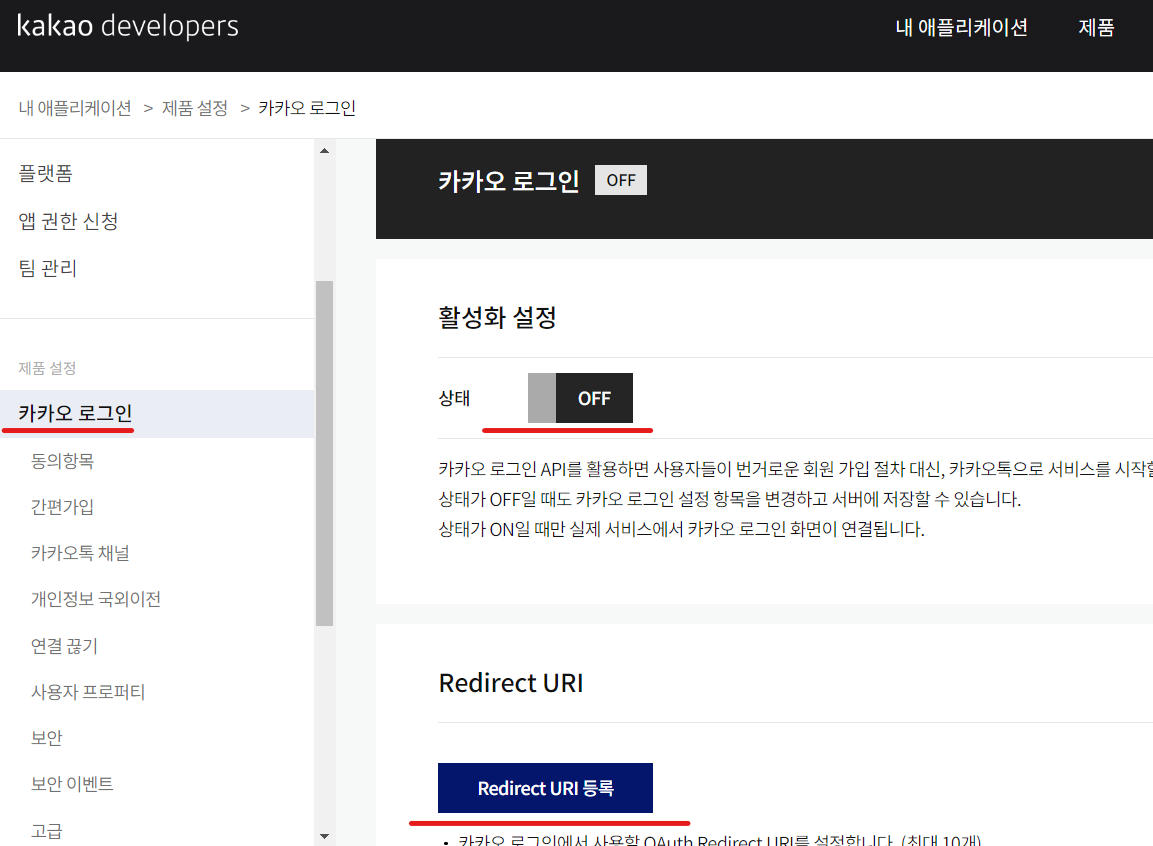Click the 활성화 설정 heading
The width and height of the screenshot is (1153, 846).
pos(497,318)
